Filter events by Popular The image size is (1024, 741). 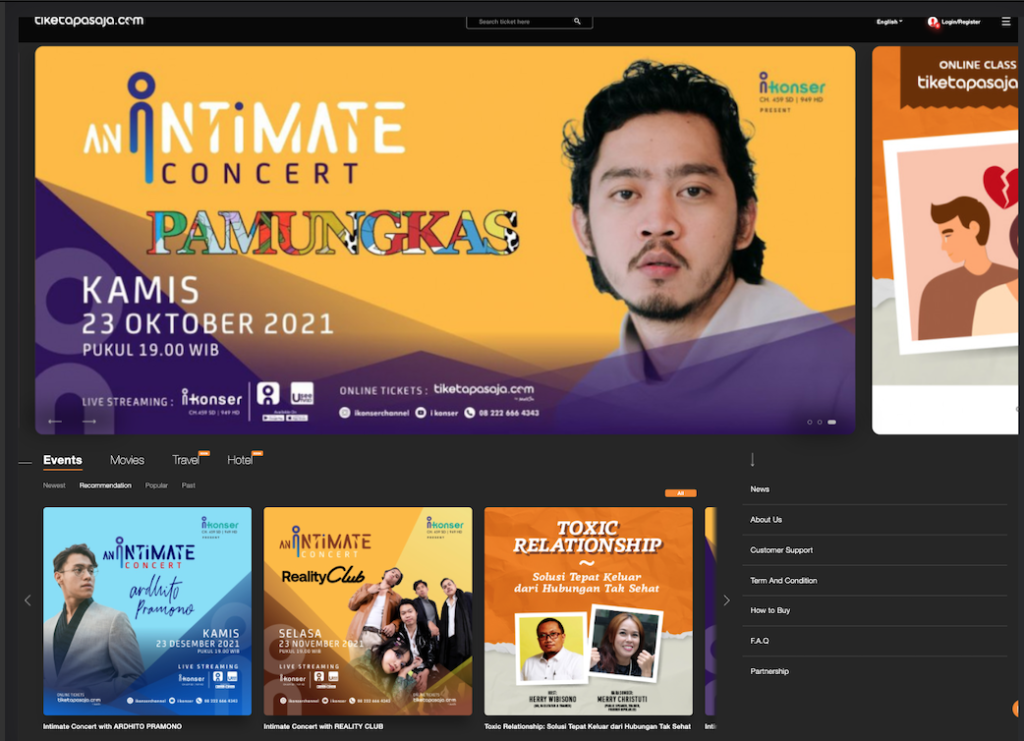157,486
